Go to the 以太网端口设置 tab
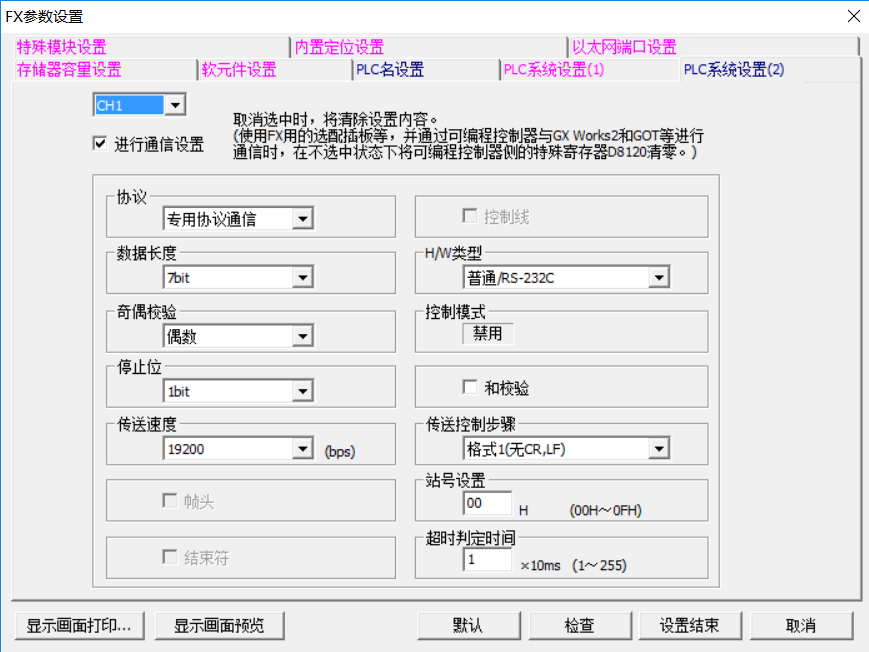The image size is (869, 652). point(624,47)
